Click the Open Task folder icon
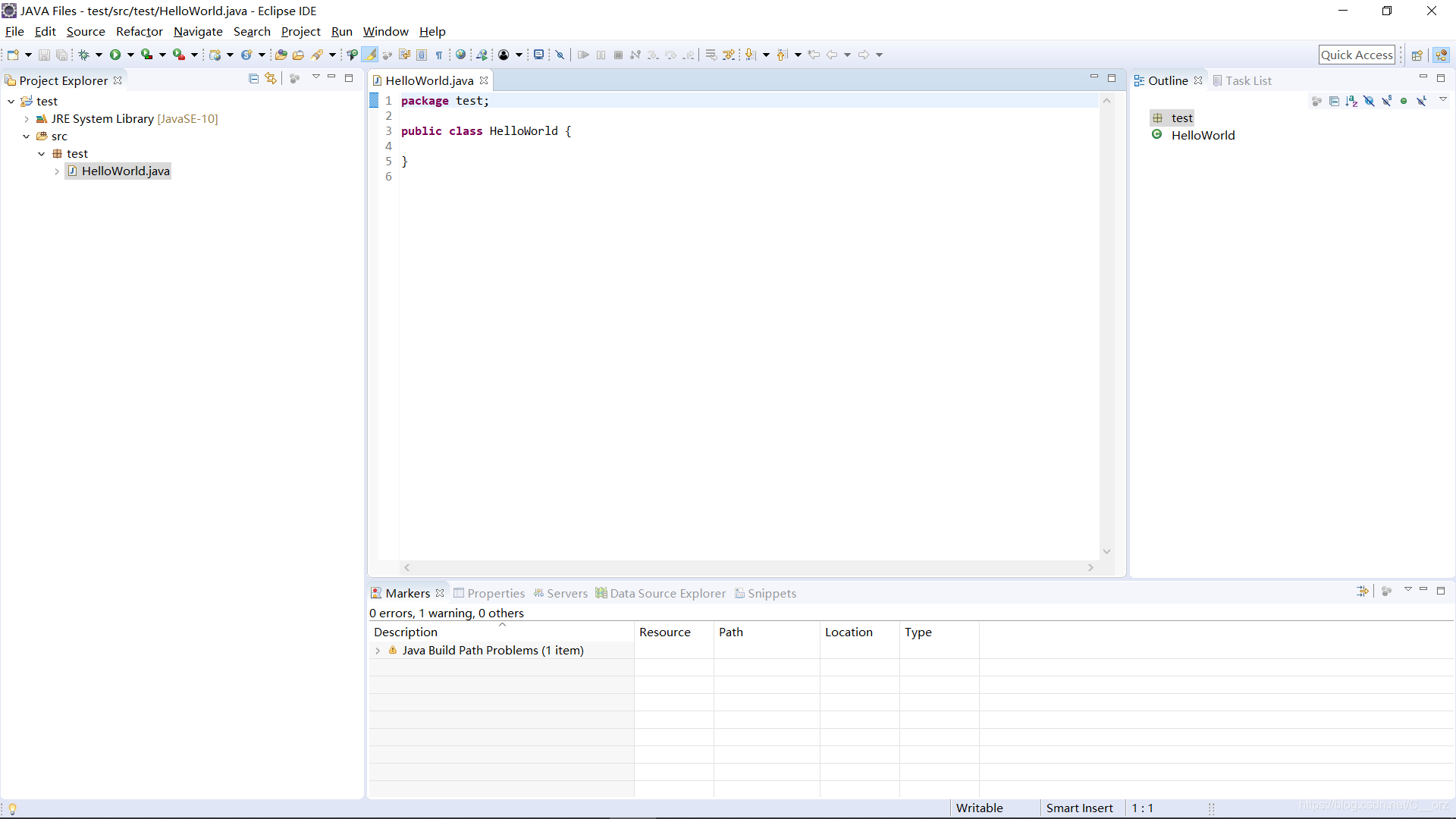 click(x=298, y=55)
